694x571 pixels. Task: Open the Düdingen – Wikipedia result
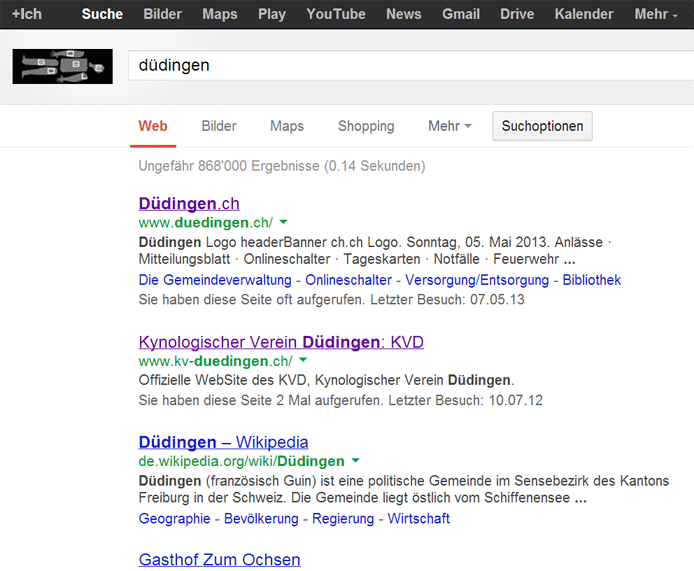[x=223, y=442]
